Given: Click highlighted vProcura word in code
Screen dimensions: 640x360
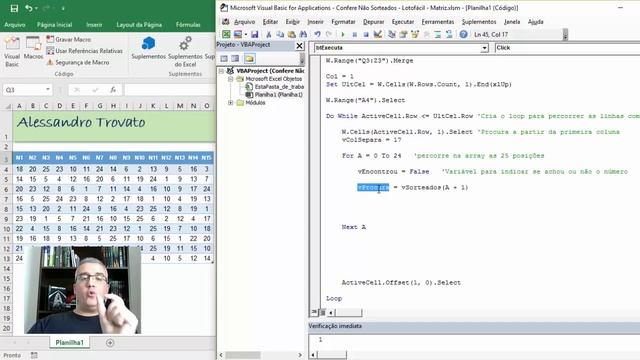Looking at the screenshot, I should [x=373, y=187].
